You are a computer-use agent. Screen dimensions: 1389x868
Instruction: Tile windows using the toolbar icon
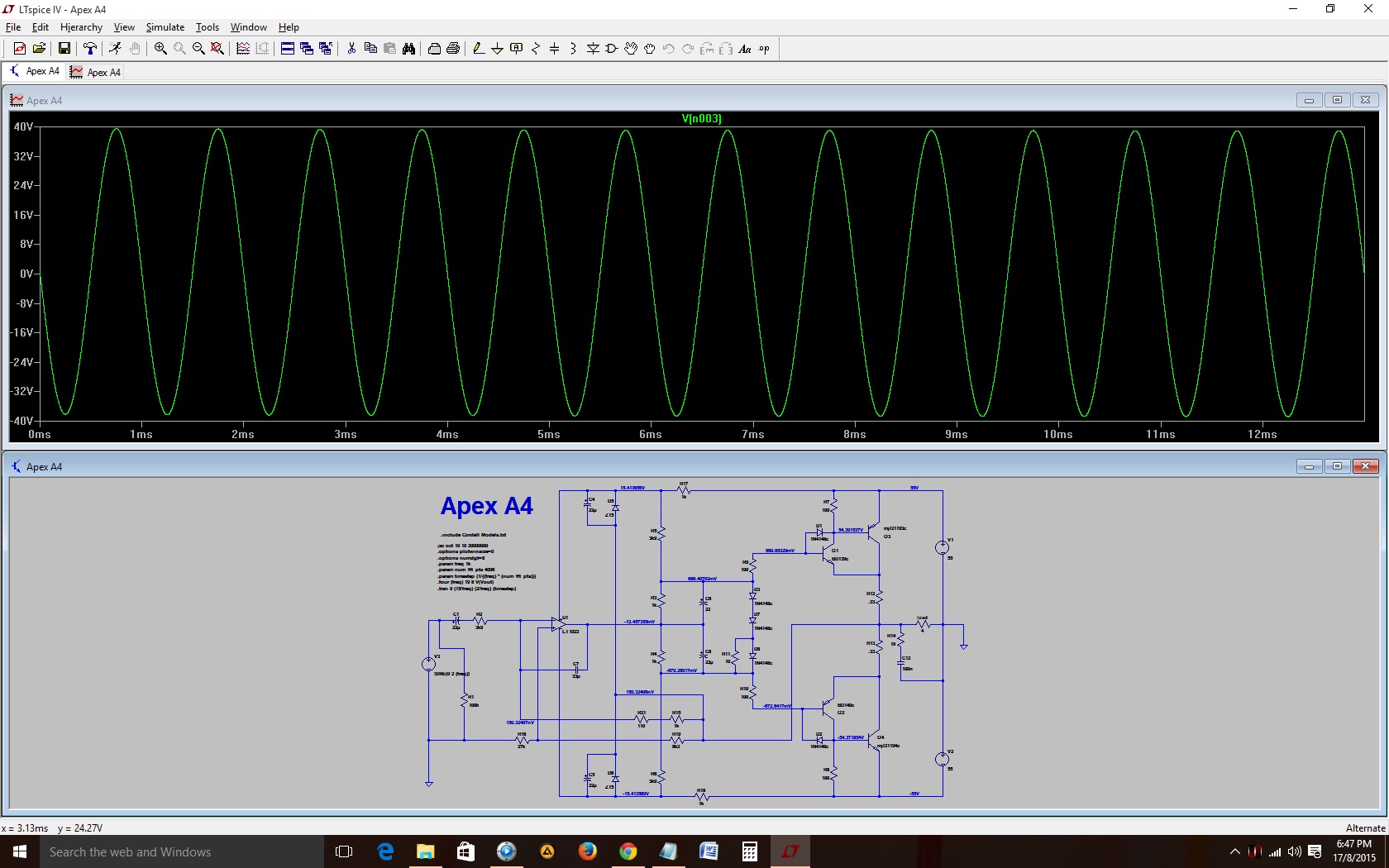288,49
